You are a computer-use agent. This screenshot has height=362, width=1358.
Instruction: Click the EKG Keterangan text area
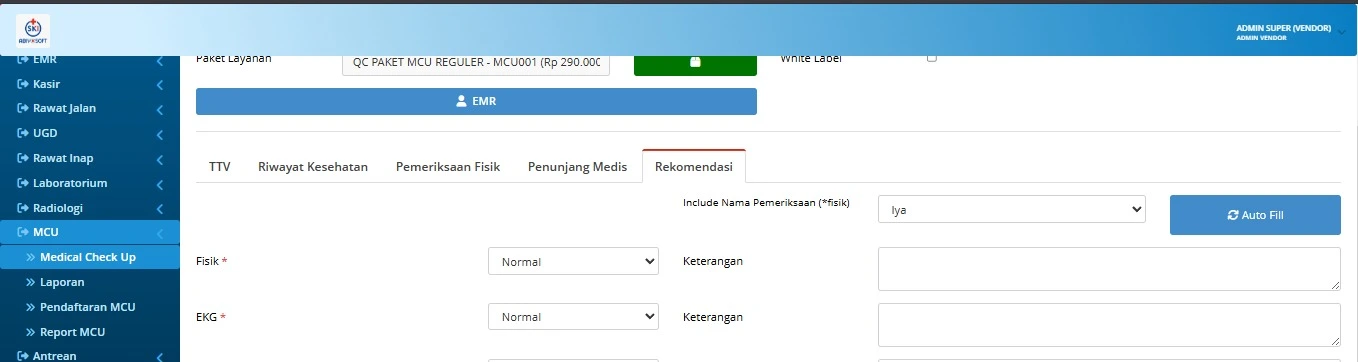1109,325
